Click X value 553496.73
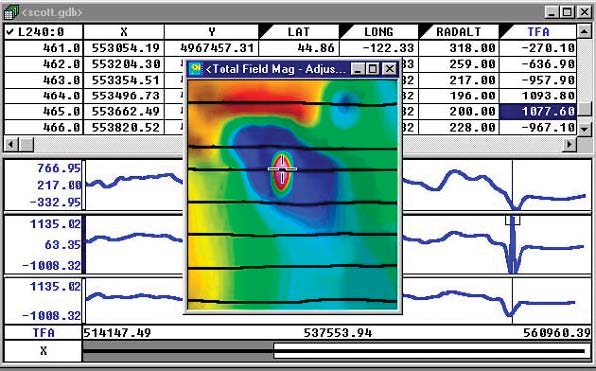 [x=124, y=95]
